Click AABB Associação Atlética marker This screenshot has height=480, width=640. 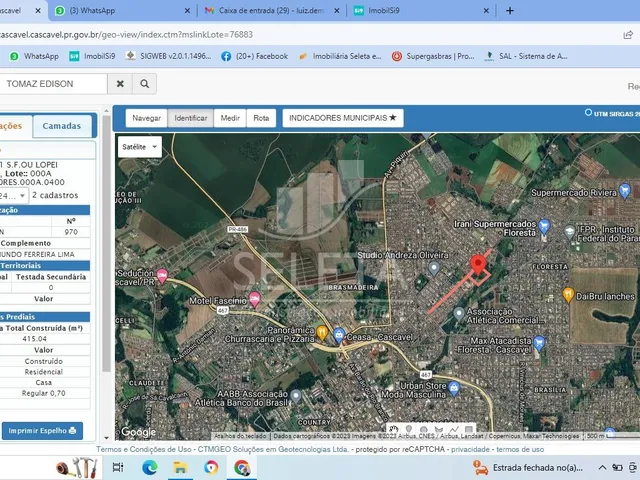point(296,396)
